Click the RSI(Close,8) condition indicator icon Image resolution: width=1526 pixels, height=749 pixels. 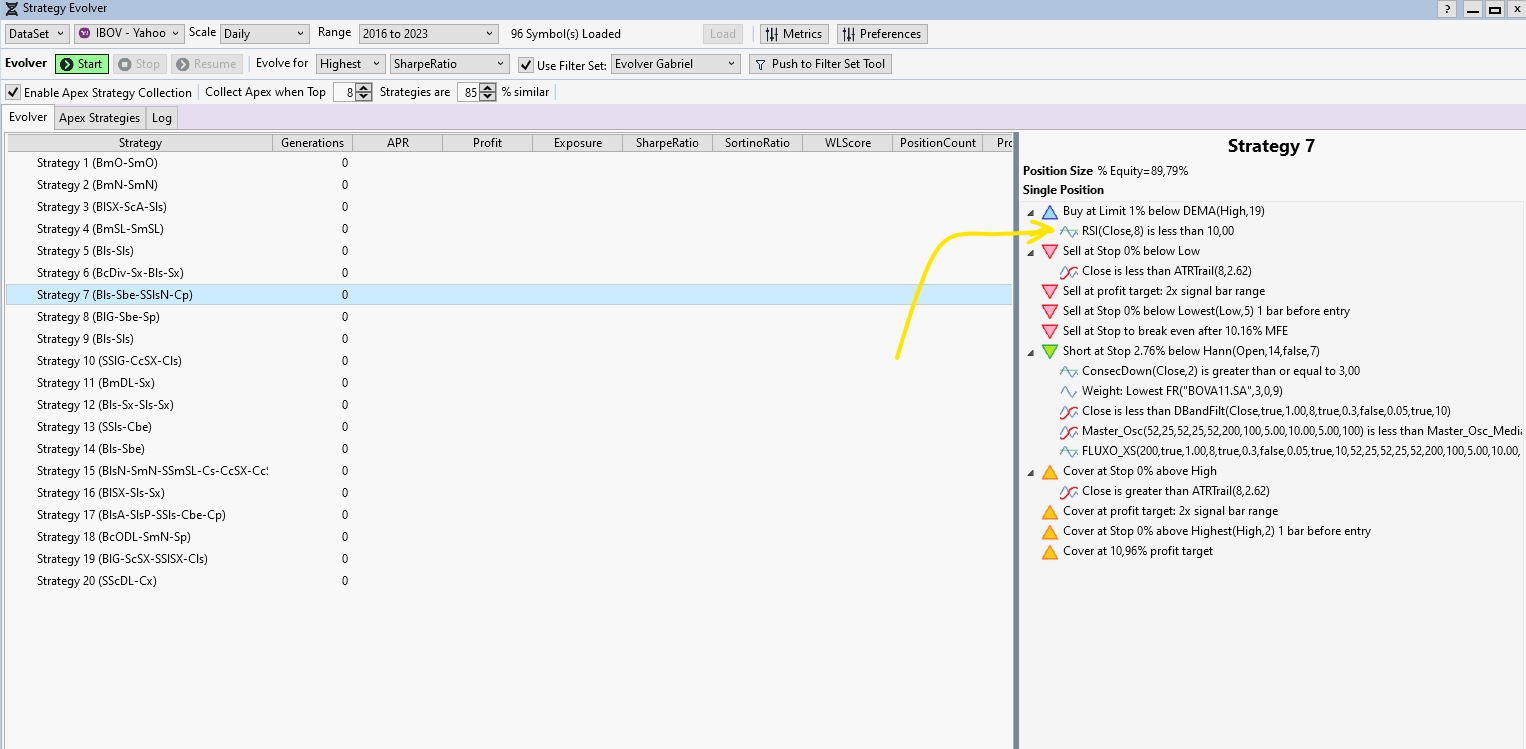(1069, 231)
